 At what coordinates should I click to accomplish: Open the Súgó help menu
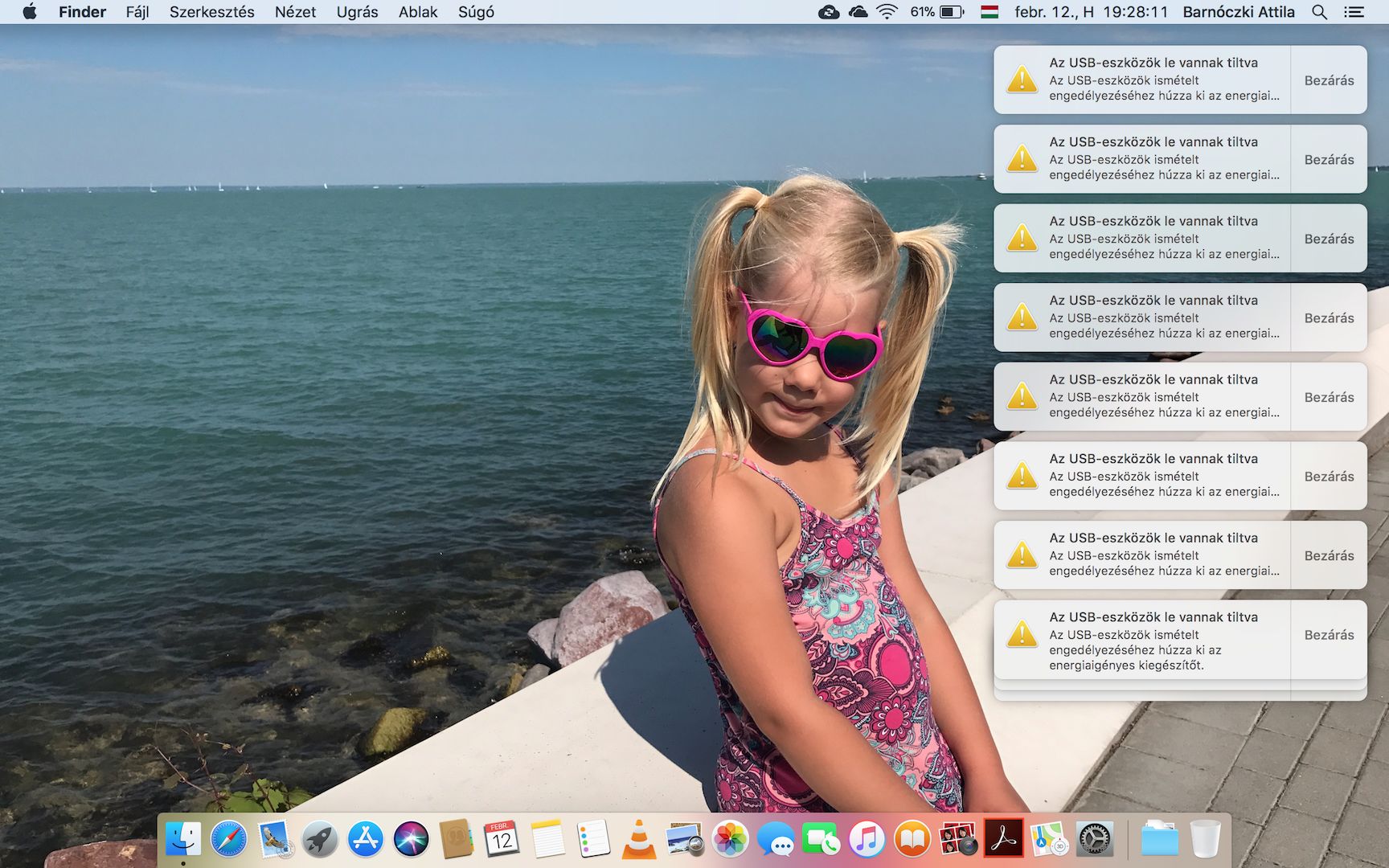(x=476, y=12)
